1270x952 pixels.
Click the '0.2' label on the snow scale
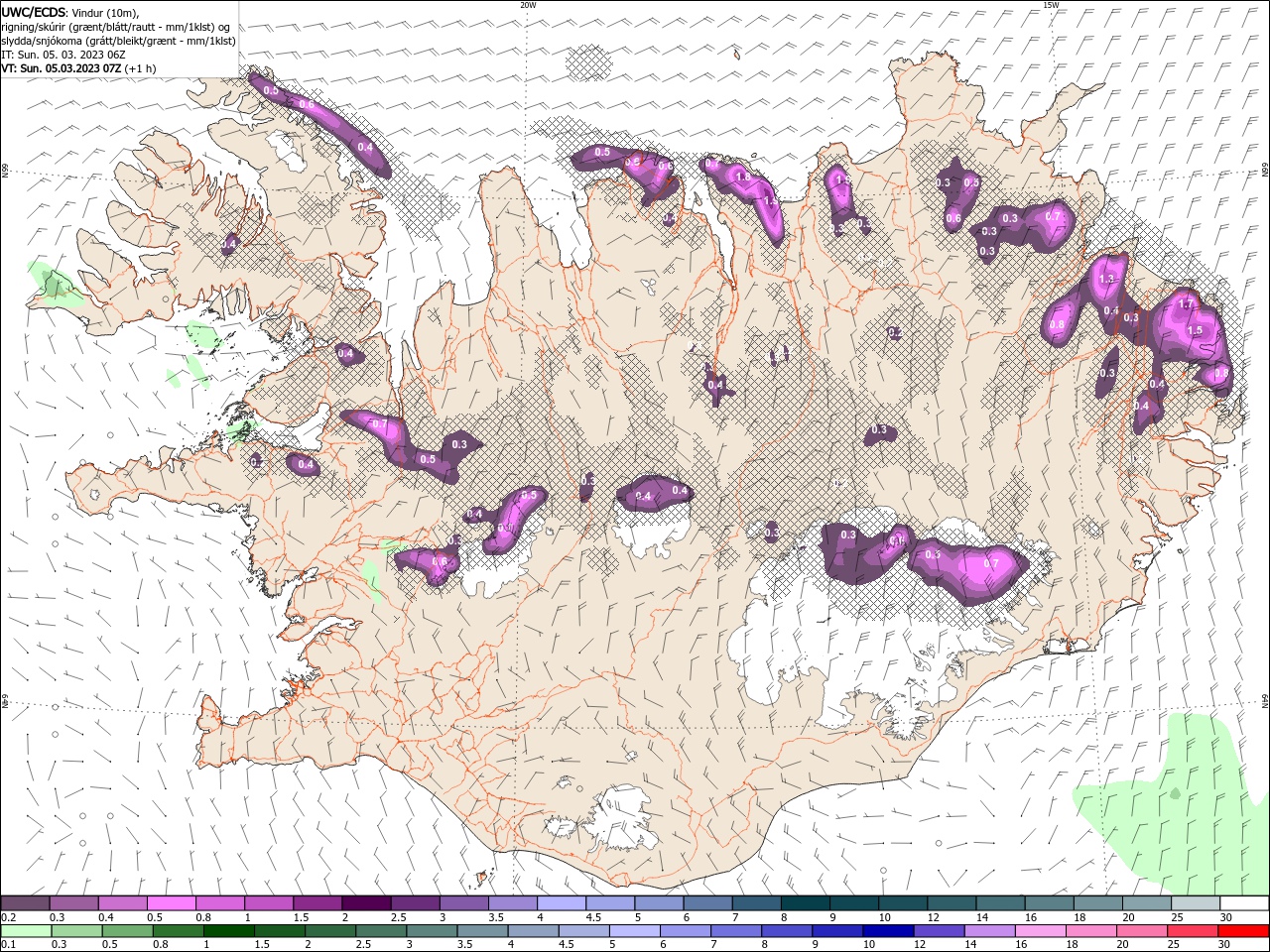8,917
